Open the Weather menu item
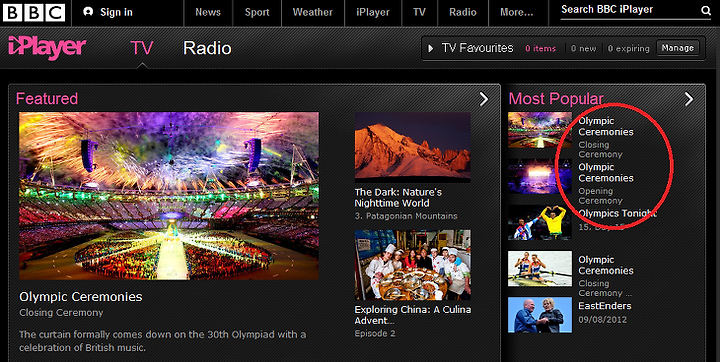 313,12
